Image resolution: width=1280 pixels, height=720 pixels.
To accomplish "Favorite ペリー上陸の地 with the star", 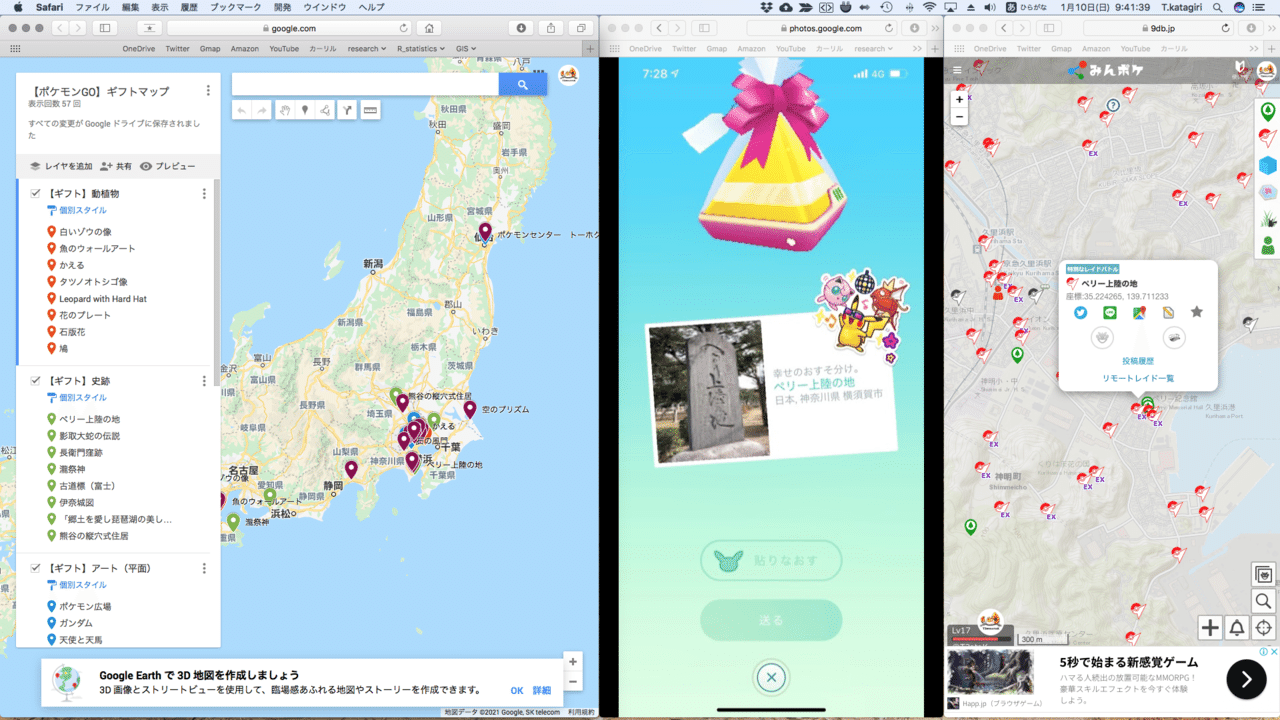I will tap(1196, 312).
